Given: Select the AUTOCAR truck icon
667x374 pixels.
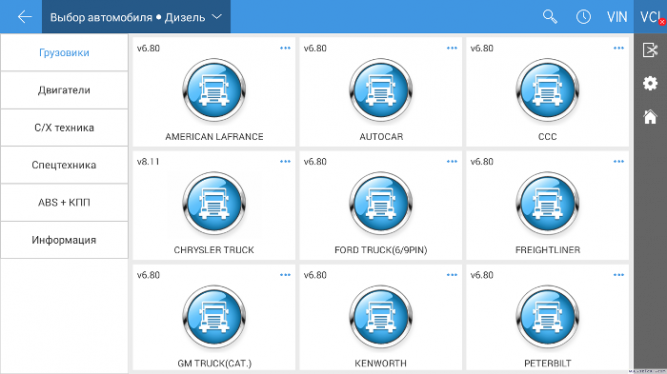Looking at the screenshot, I should pyautogui.click(x=381, y=91).
